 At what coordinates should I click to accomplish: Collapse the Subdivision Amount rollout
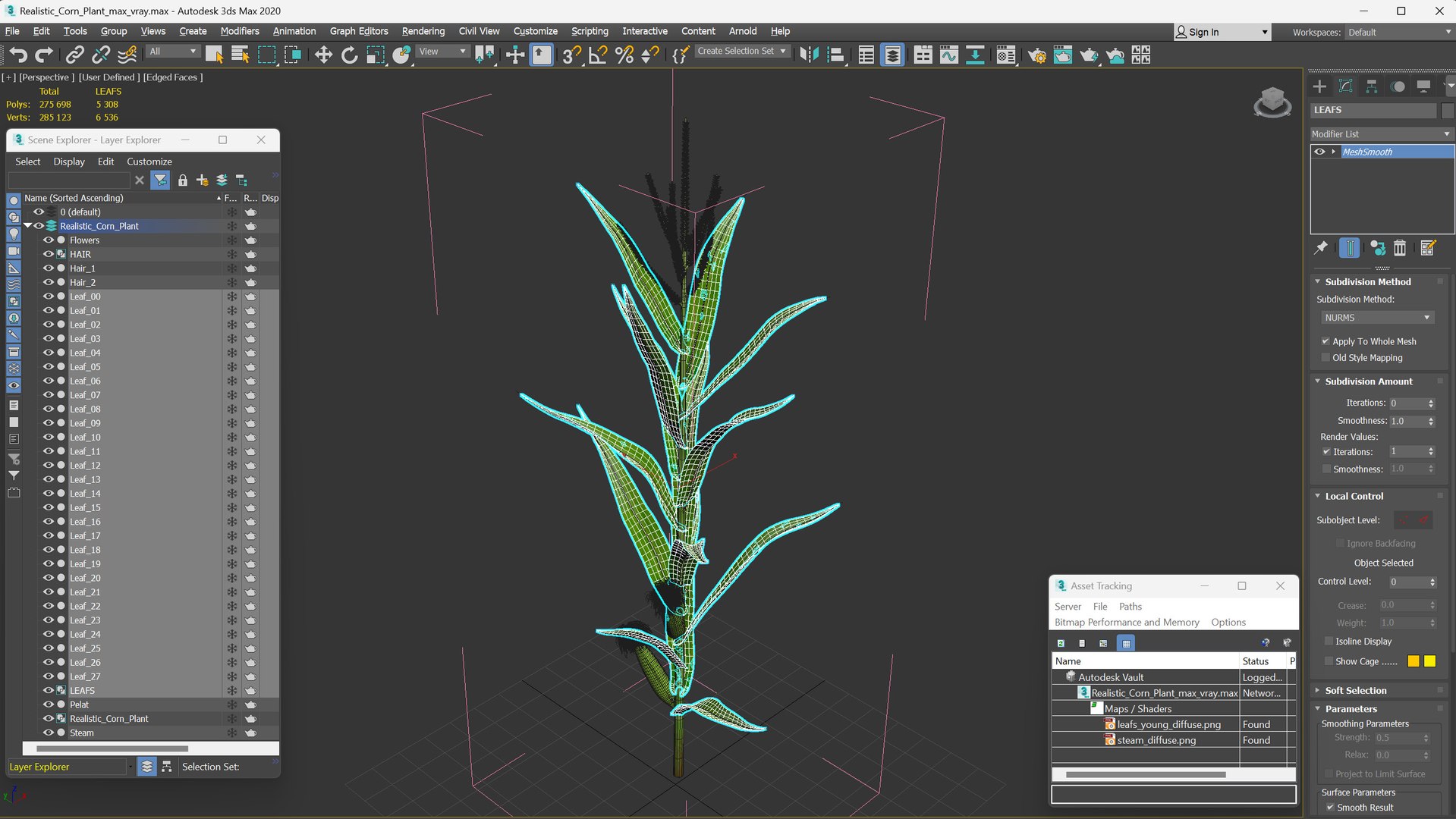click(x=1318, y=381)
